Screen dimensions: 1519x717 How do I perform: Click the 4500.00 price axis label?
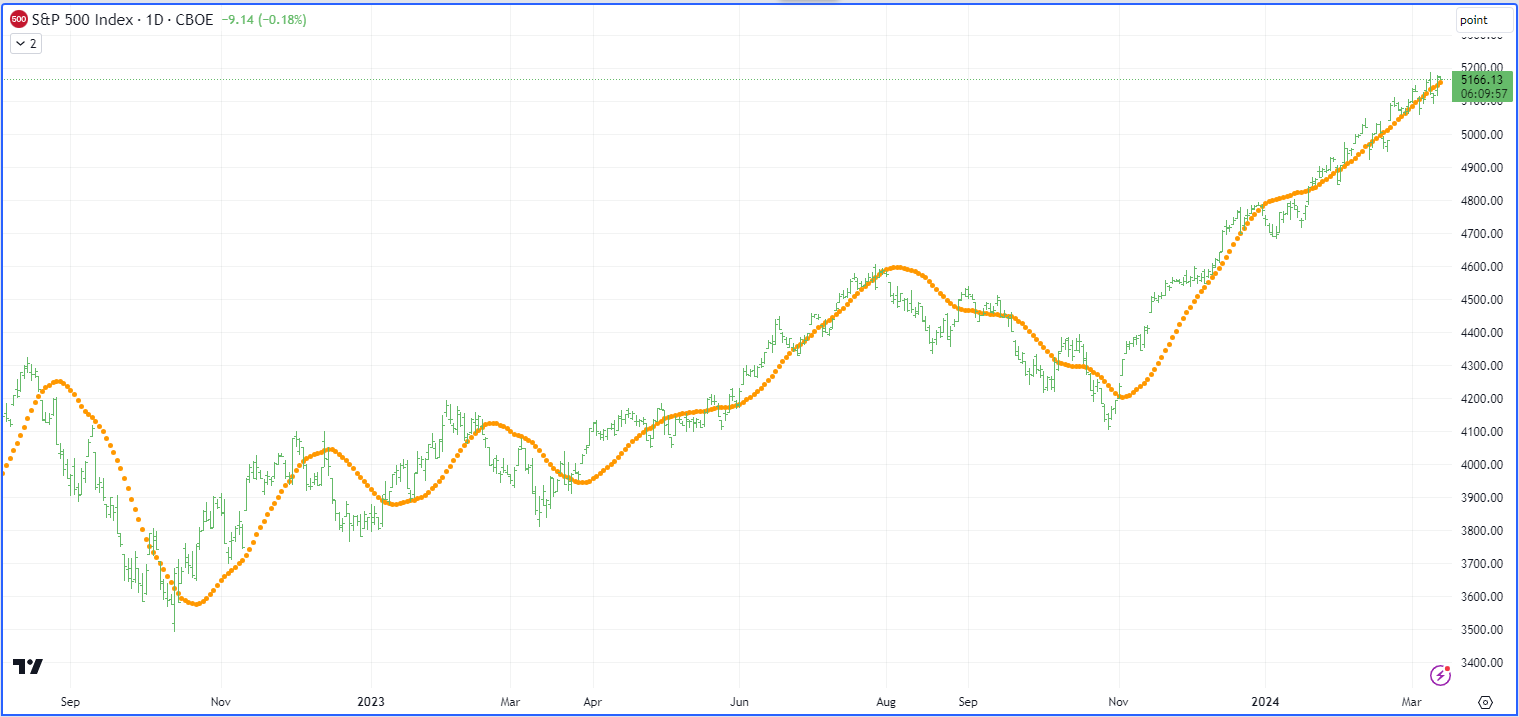click(1483, 300)
